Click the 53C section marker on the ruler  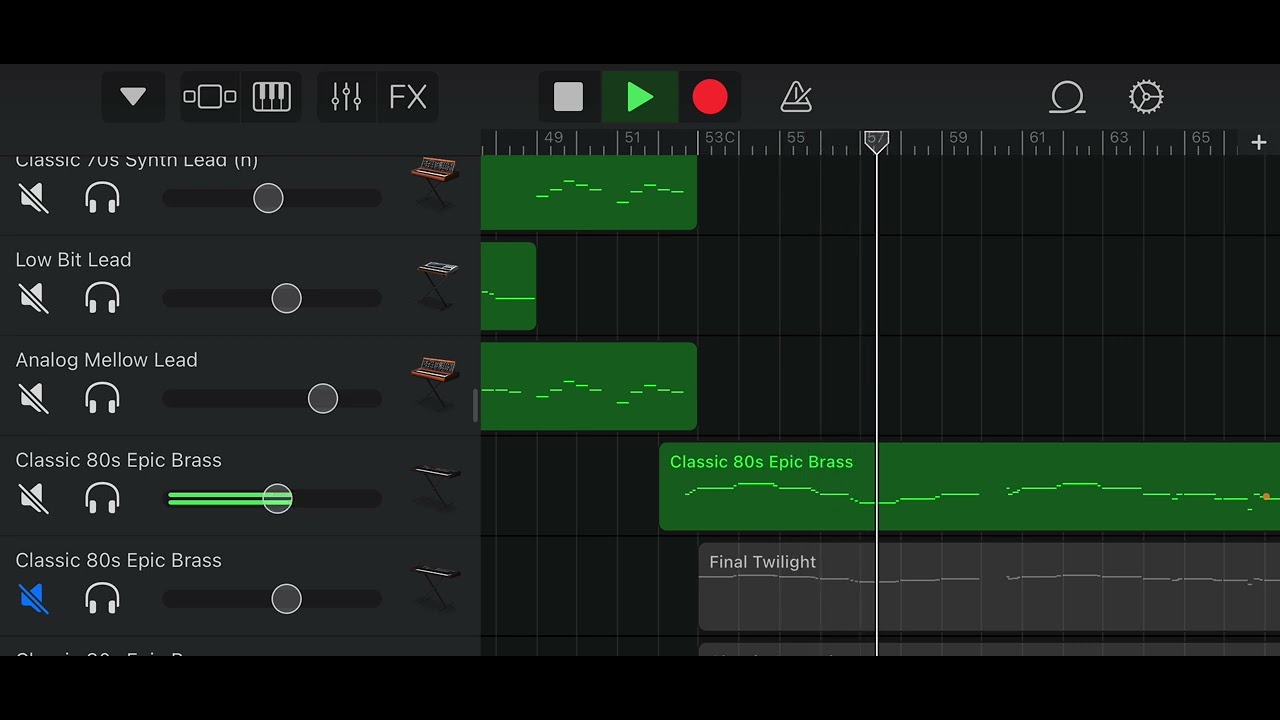pyautogui.click(x=719, y=138)
